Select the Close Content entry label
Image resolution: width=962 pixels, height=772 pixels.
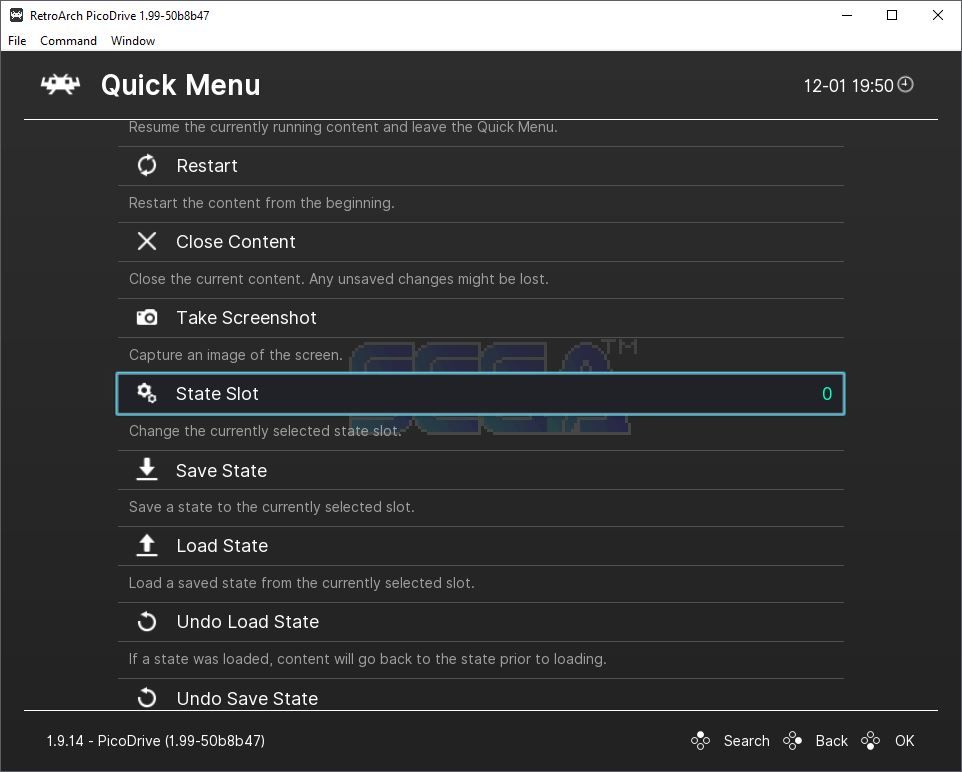pos(236,242)
